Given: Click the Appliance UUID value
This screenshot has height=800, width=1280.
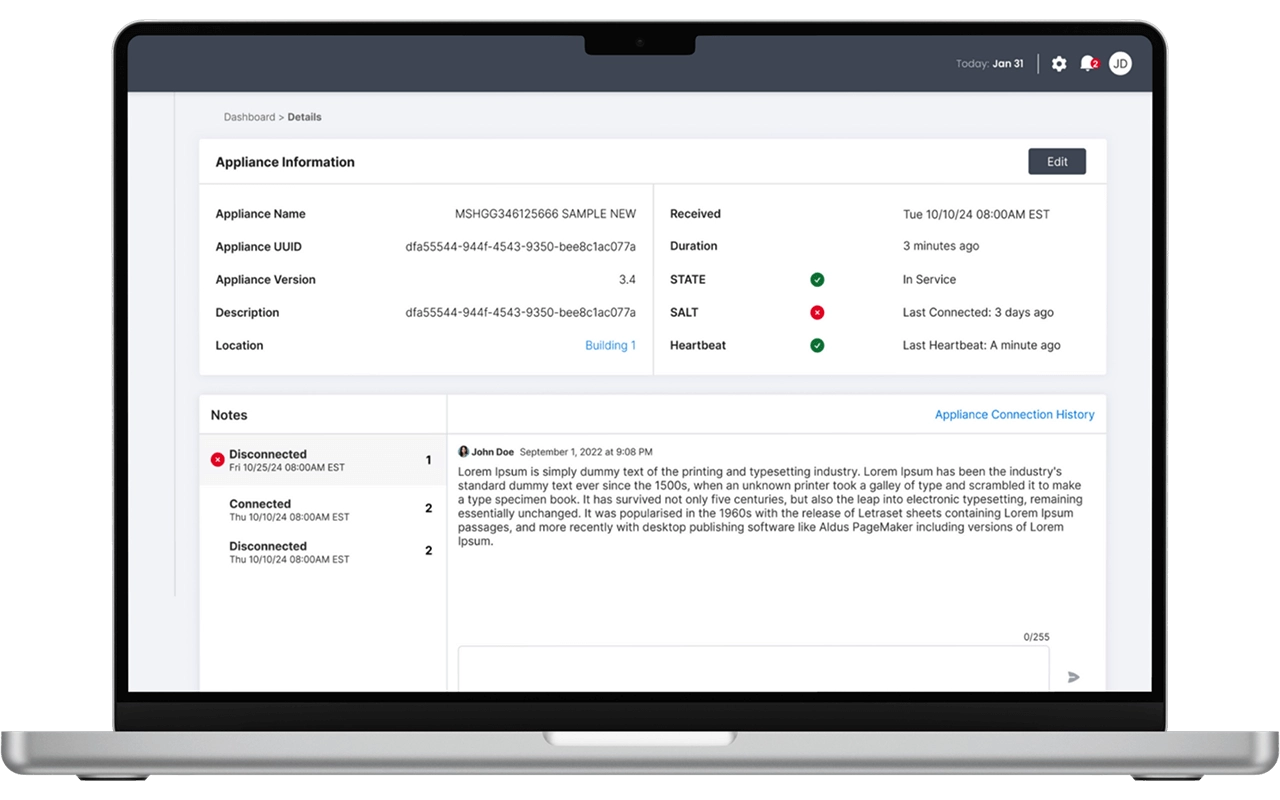Looking at the screenshot, I should [x=520, y=247].
